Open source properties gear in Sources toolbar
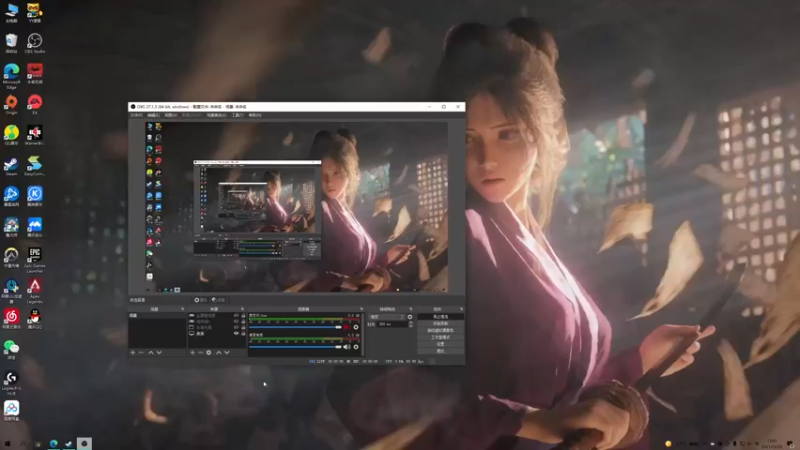 [x=209, y=353]
